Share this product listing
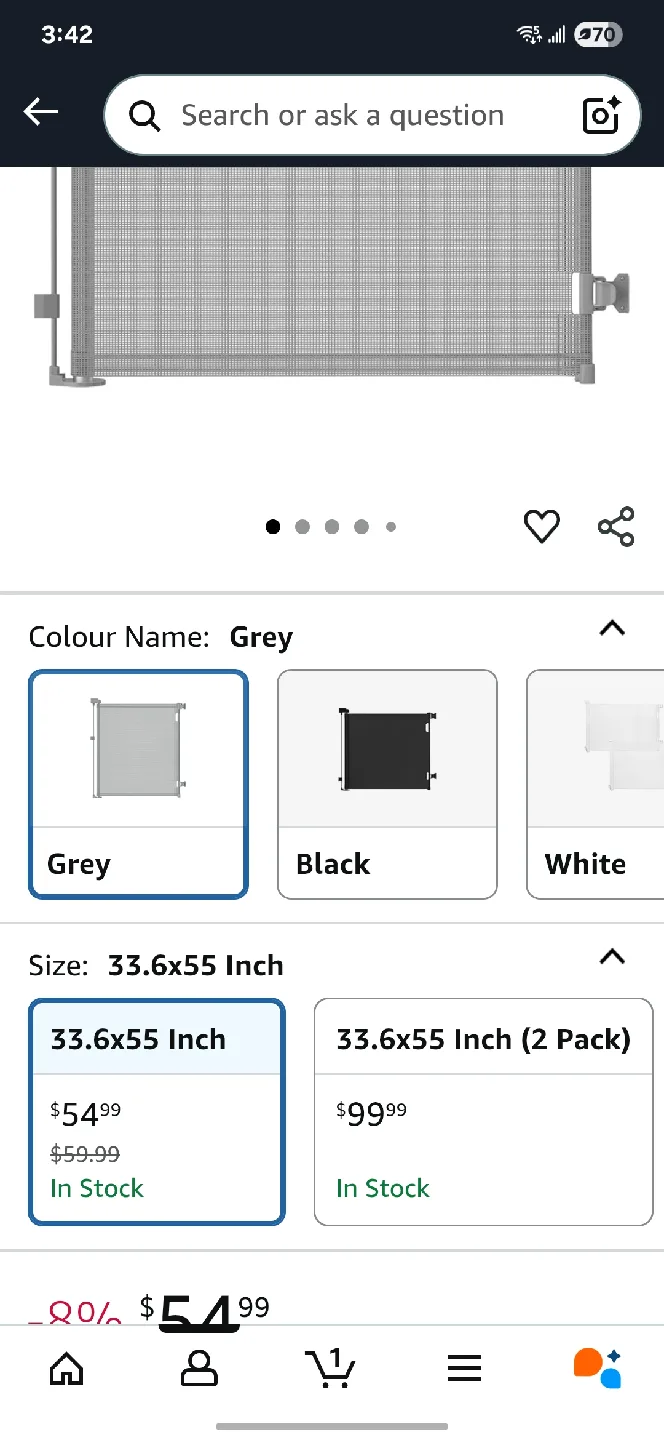 (x=615, y=526)
